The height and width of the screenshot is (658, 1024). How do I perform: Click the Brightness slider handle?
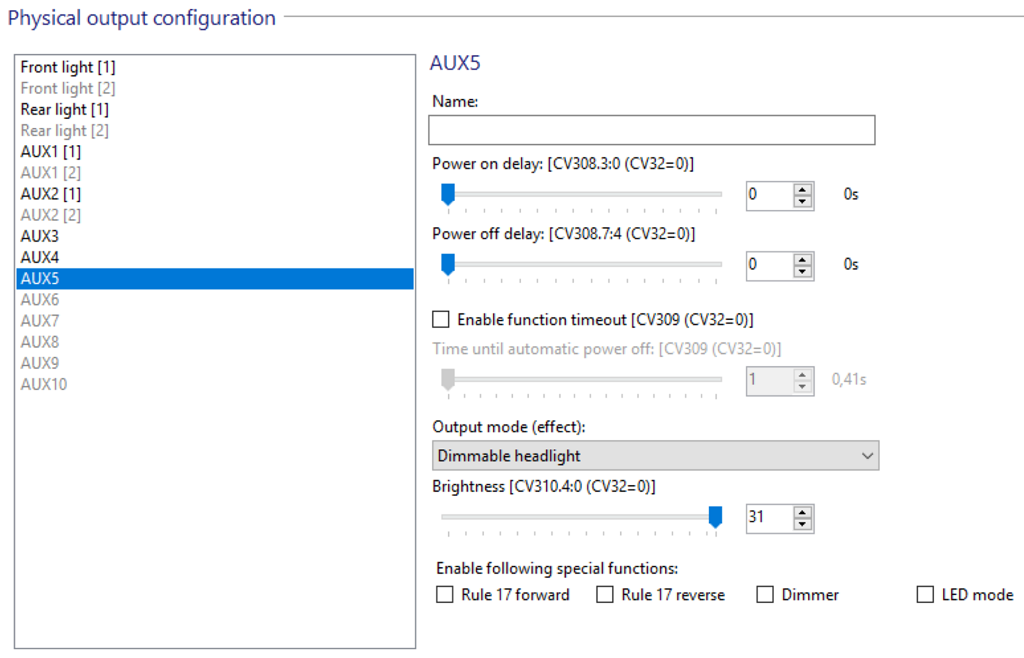click(x=715, y=516)
